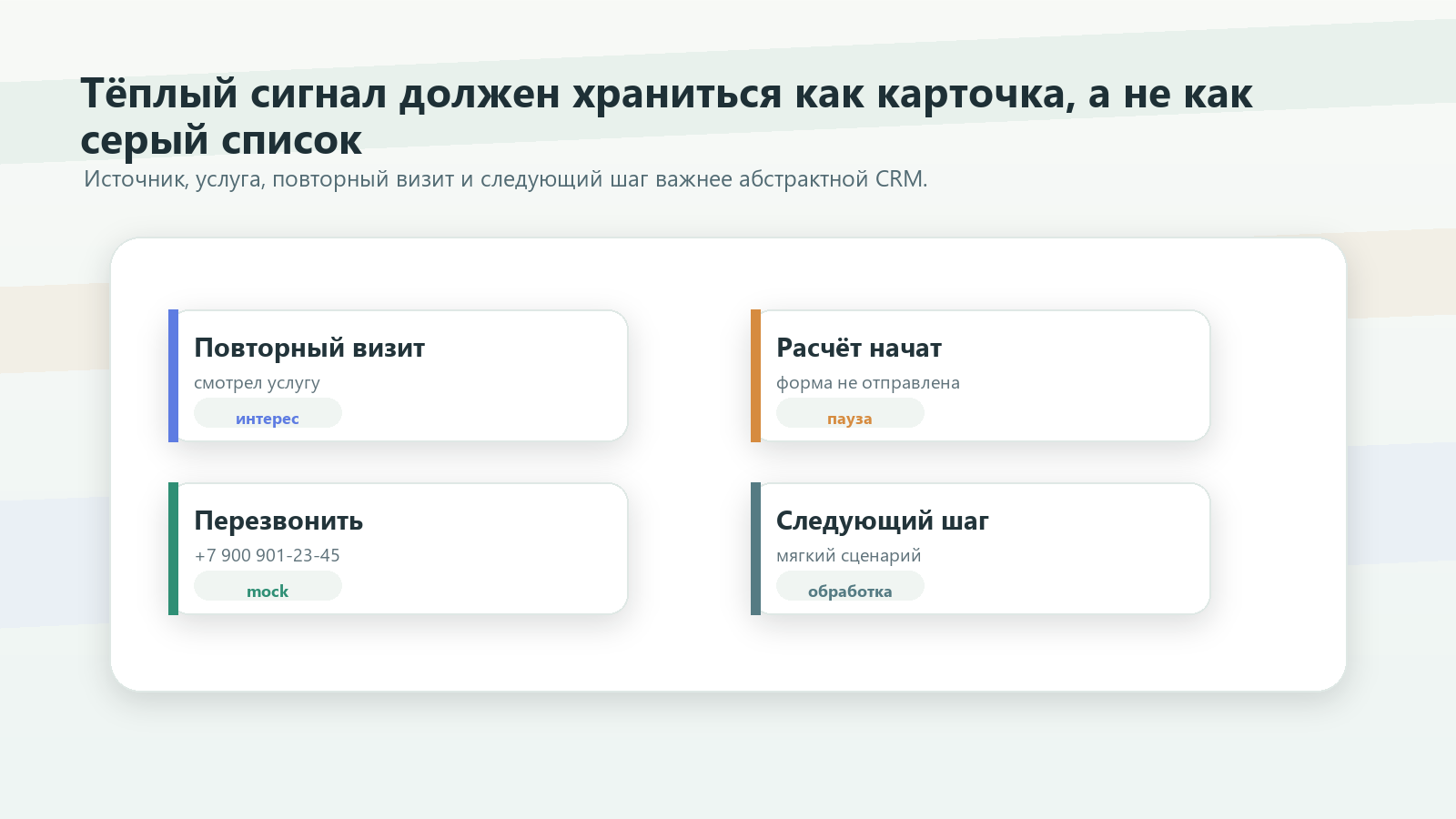Click the 'обработка' status pill

coord(850,586)
